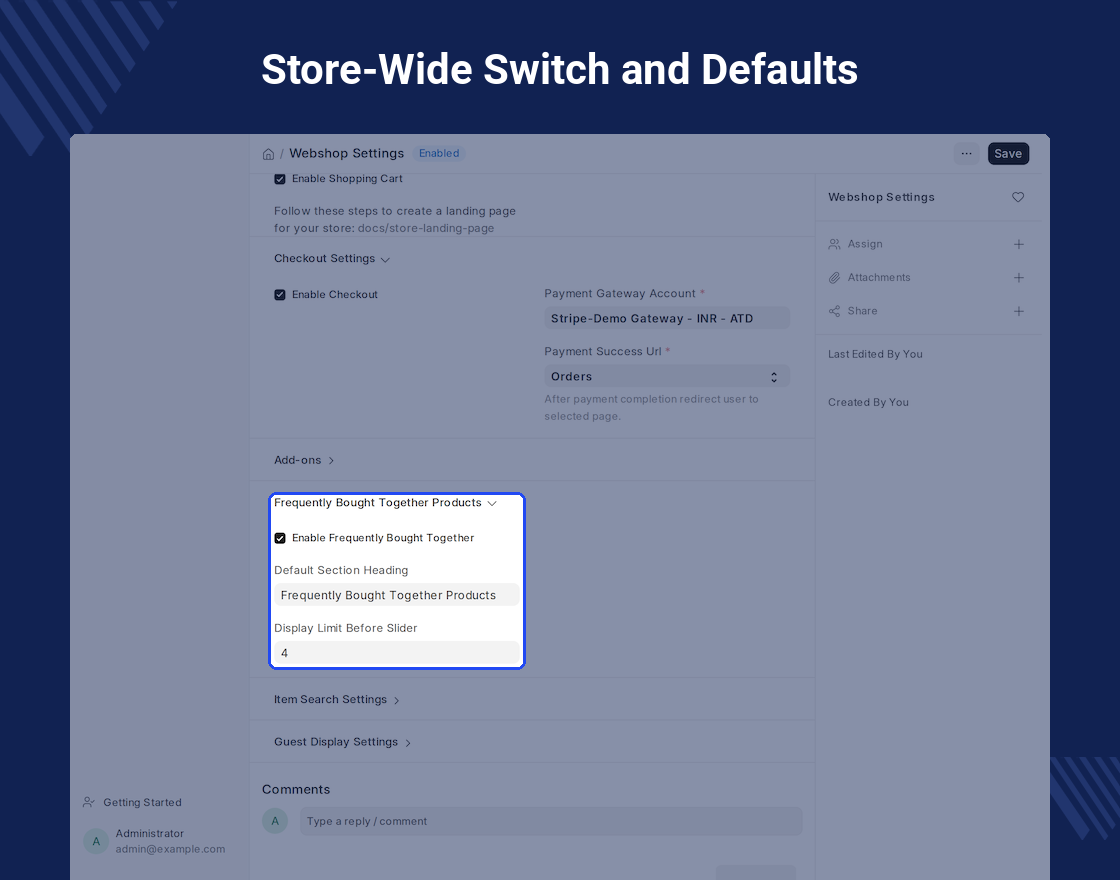This screenshot has height=880, width=1120.
Task: Expand Guest Display Settings section
Action: click(342, 742)
